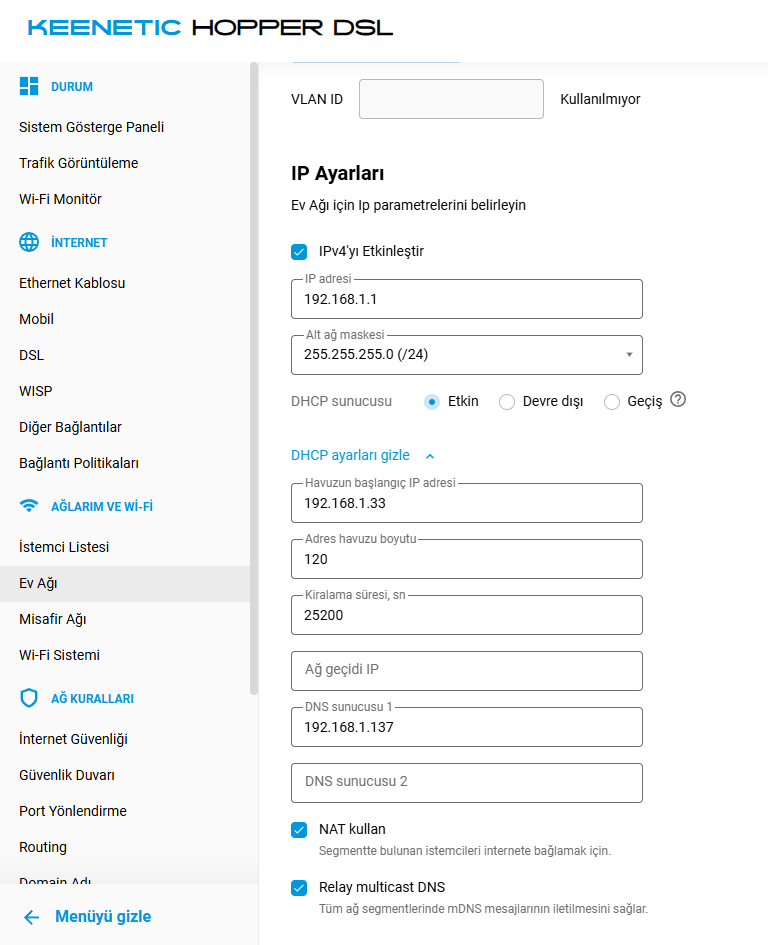Image resolution: width=768 pixels, height=945 pixels.
Task: Click the Ağ Kuralları shield icon
Action: click(x=29, y=698)
